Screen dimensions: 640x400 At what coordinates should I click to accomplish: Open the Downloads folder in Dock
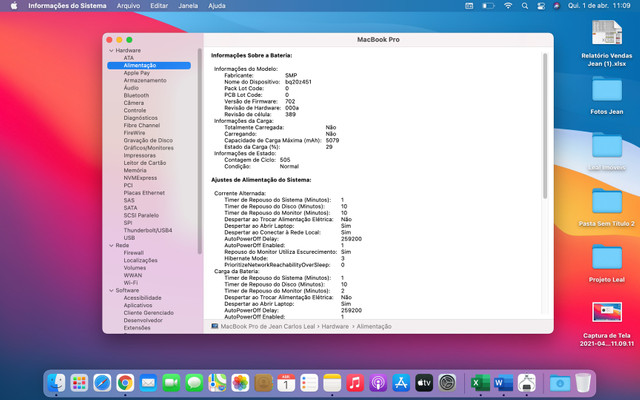[560, 383]
